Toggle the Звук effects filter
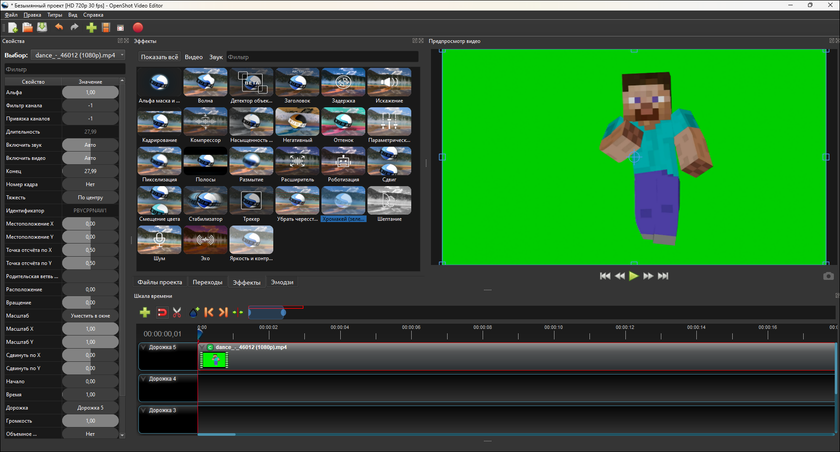 (216, 57)
